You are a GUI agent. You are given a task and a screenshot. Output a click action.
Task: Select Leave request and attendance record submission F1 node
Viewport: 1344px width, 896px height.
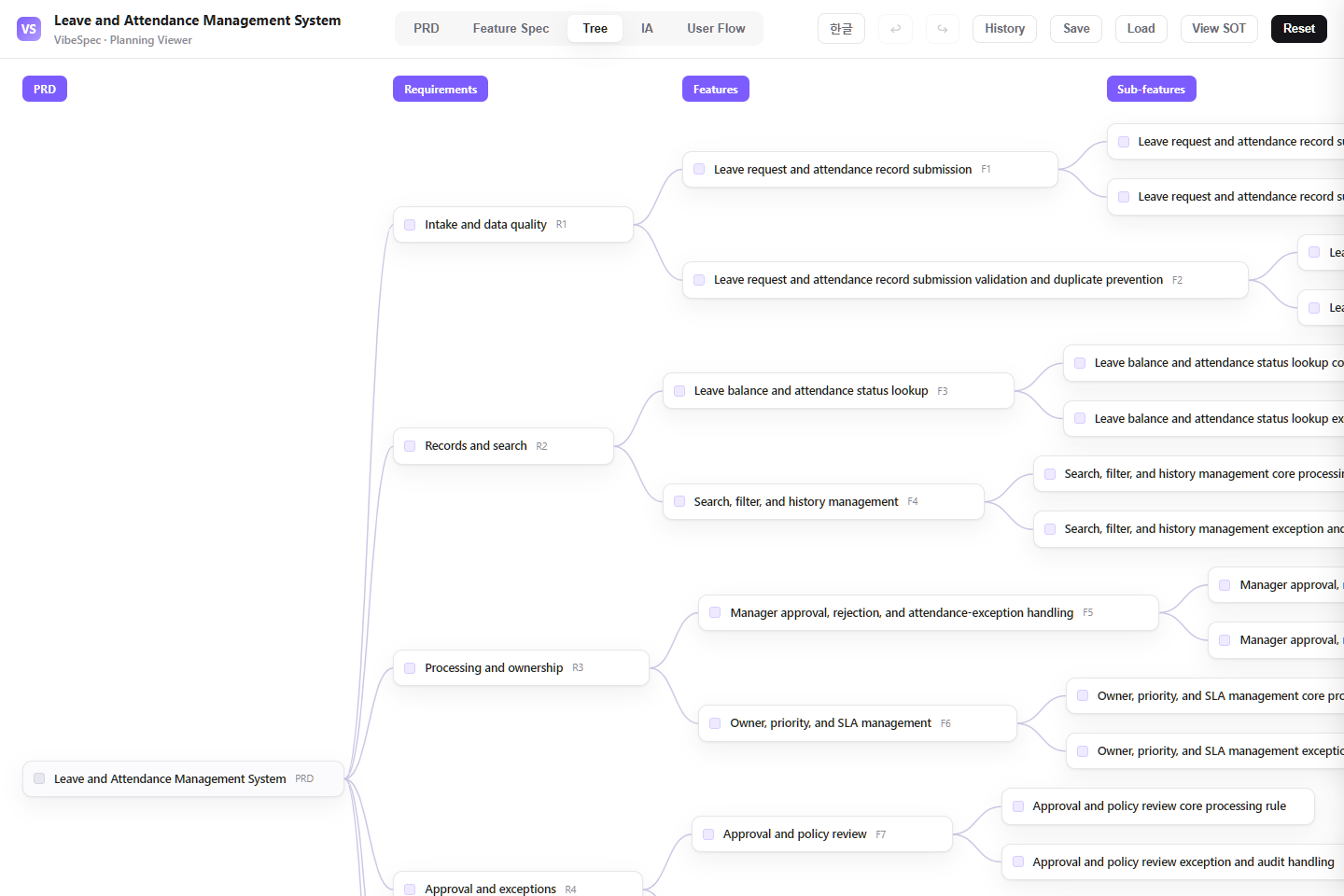pyautogui.click(x=870, y=169)
